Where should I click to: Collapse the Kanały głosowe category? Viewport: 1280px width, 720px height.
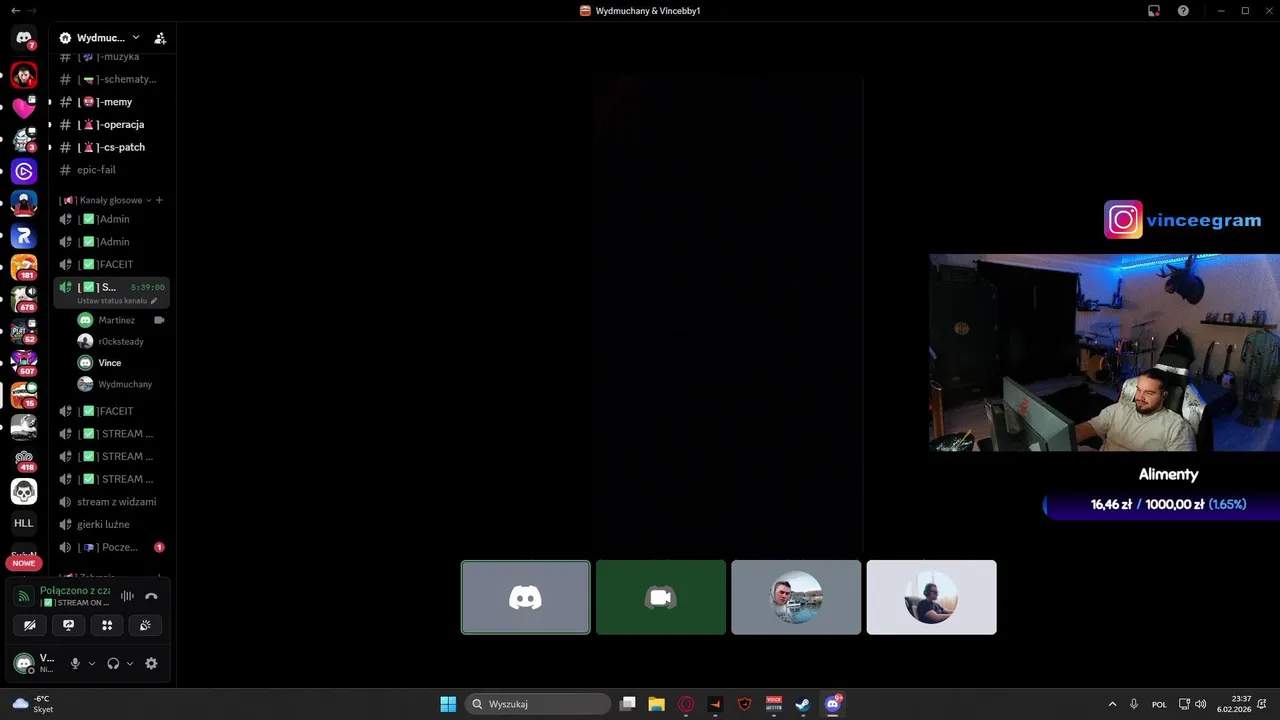tap(104, 200)
